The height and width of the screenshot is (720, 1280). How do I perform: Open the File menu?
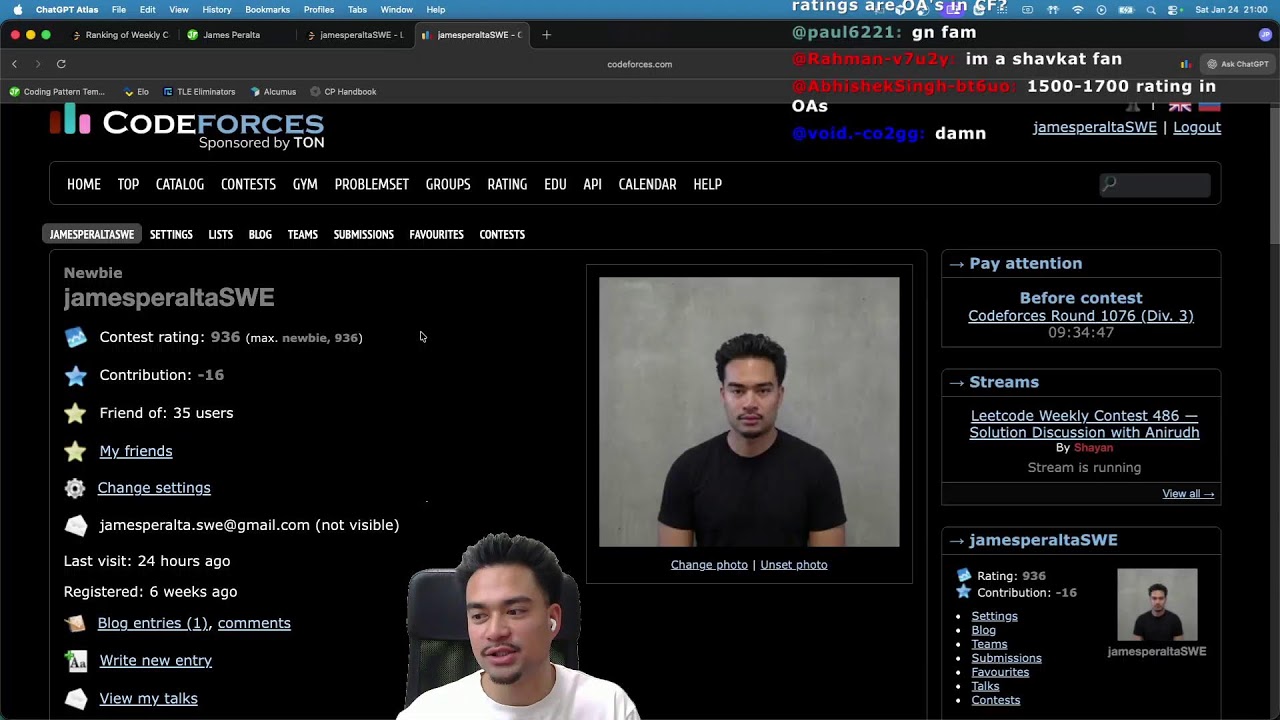pos(119,10)
